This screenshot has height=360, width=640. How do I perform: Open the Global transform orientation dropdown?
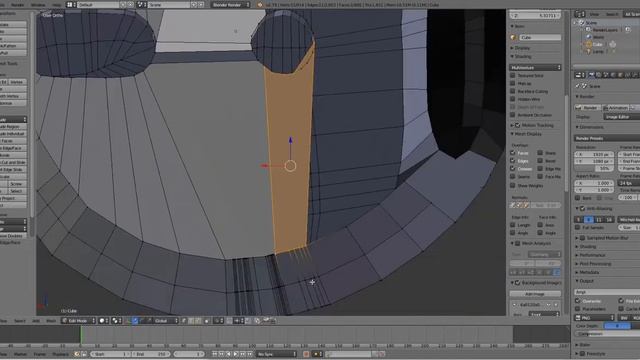[x=166, y=321]
